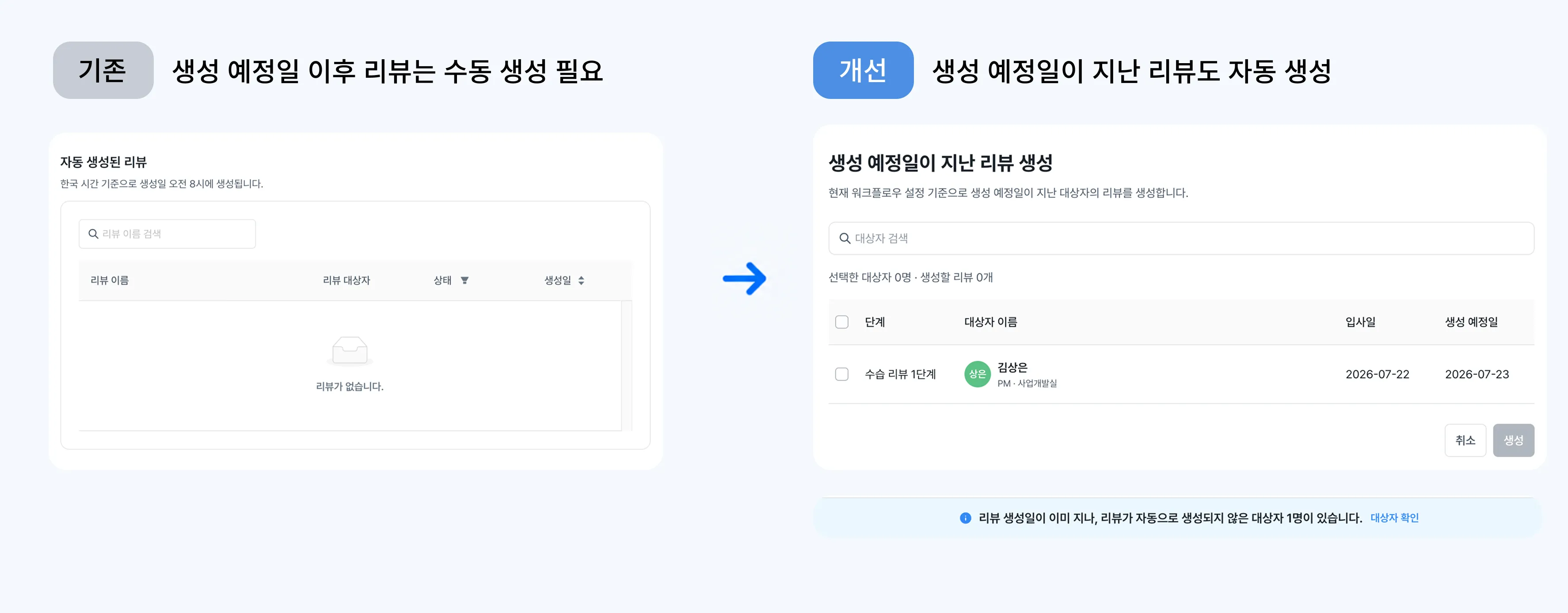Click the 기존 gray badge
This screenshot has width=1568, height=613.
pos(103,70)
